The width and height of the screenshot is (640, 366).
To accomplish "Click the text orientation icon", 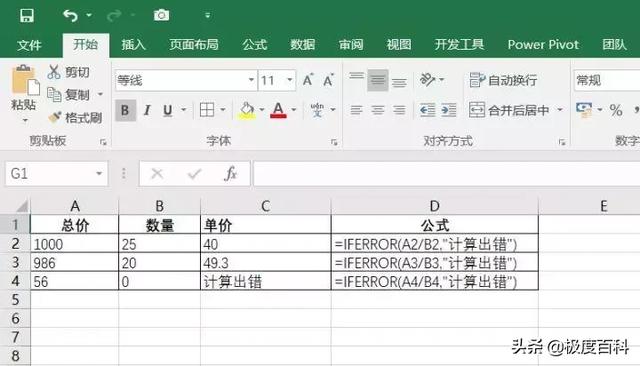I will [428, 80].
